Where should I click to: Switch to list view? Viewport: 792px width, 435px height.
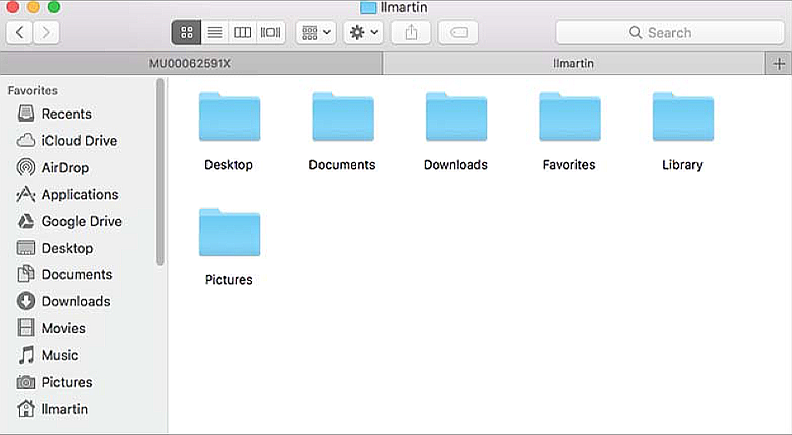coord(215,33)
